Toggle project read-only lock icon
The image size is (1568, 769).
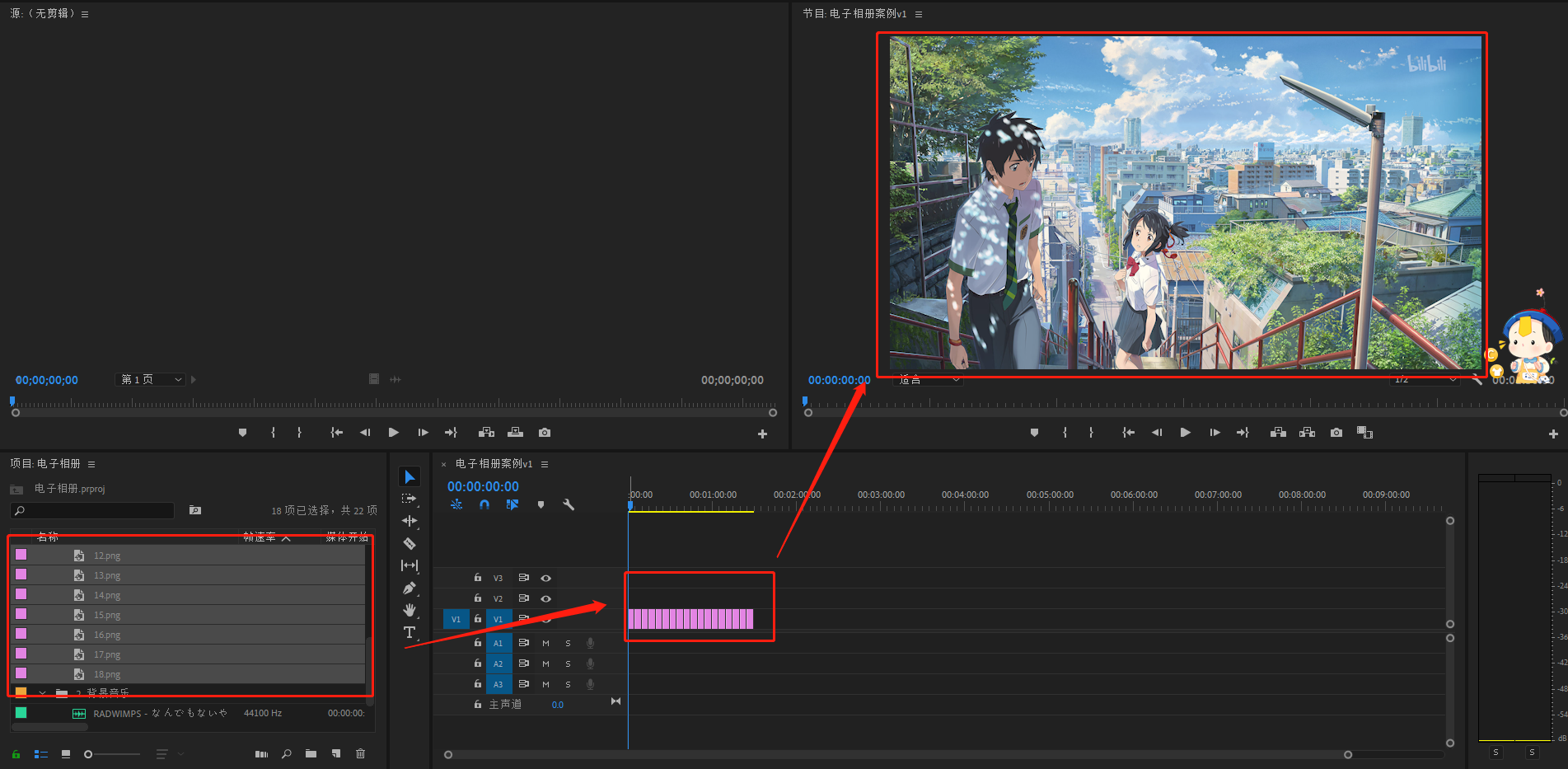pyautogui.click(x=16, y=753)
